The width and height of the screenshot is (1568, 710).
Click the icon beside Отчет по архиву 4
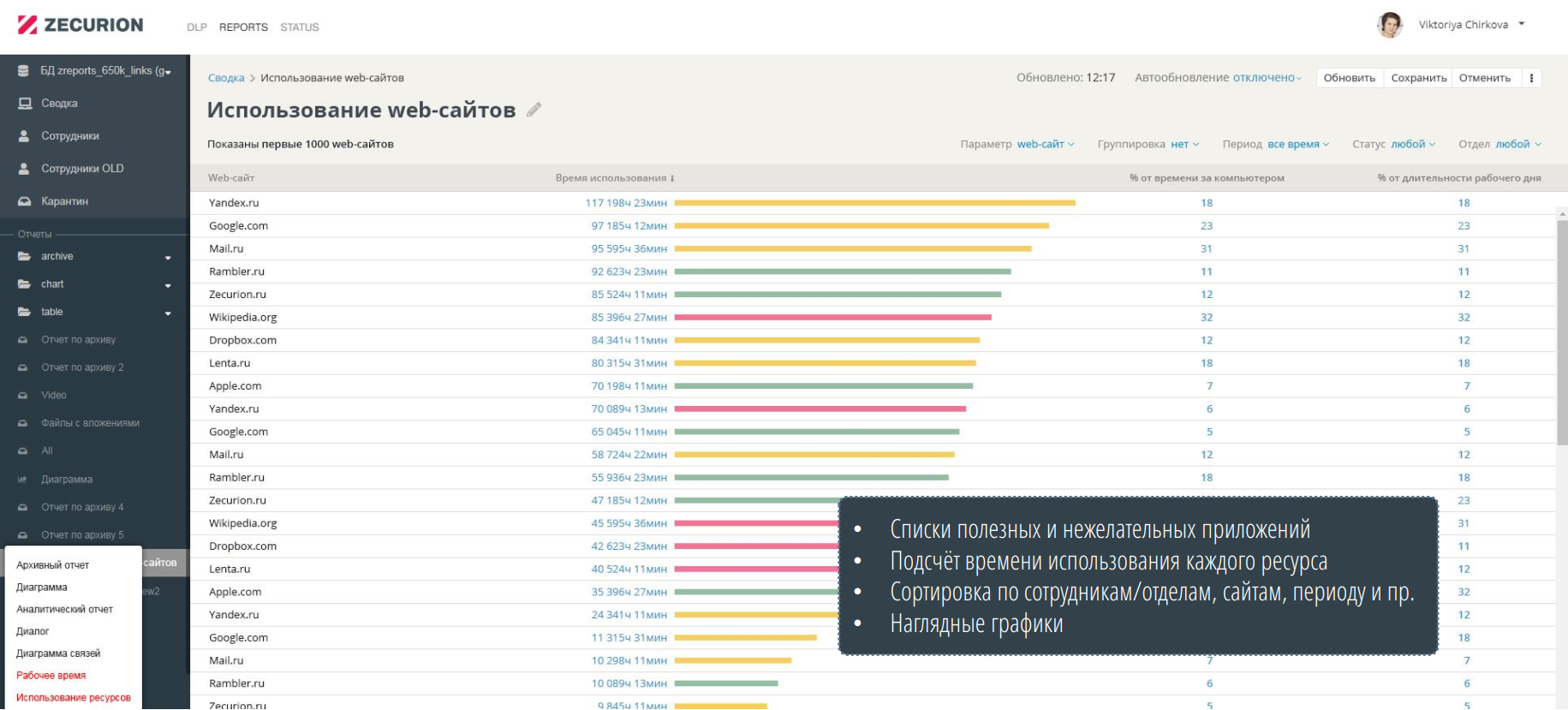point(23,507)
